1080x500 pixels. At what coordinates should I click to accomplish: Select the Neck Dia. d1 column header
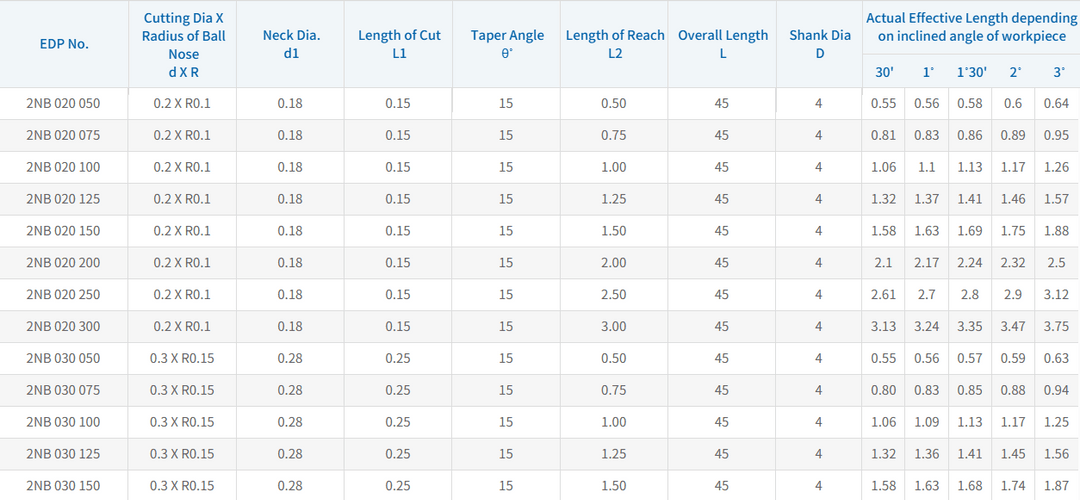coord(291,44)
